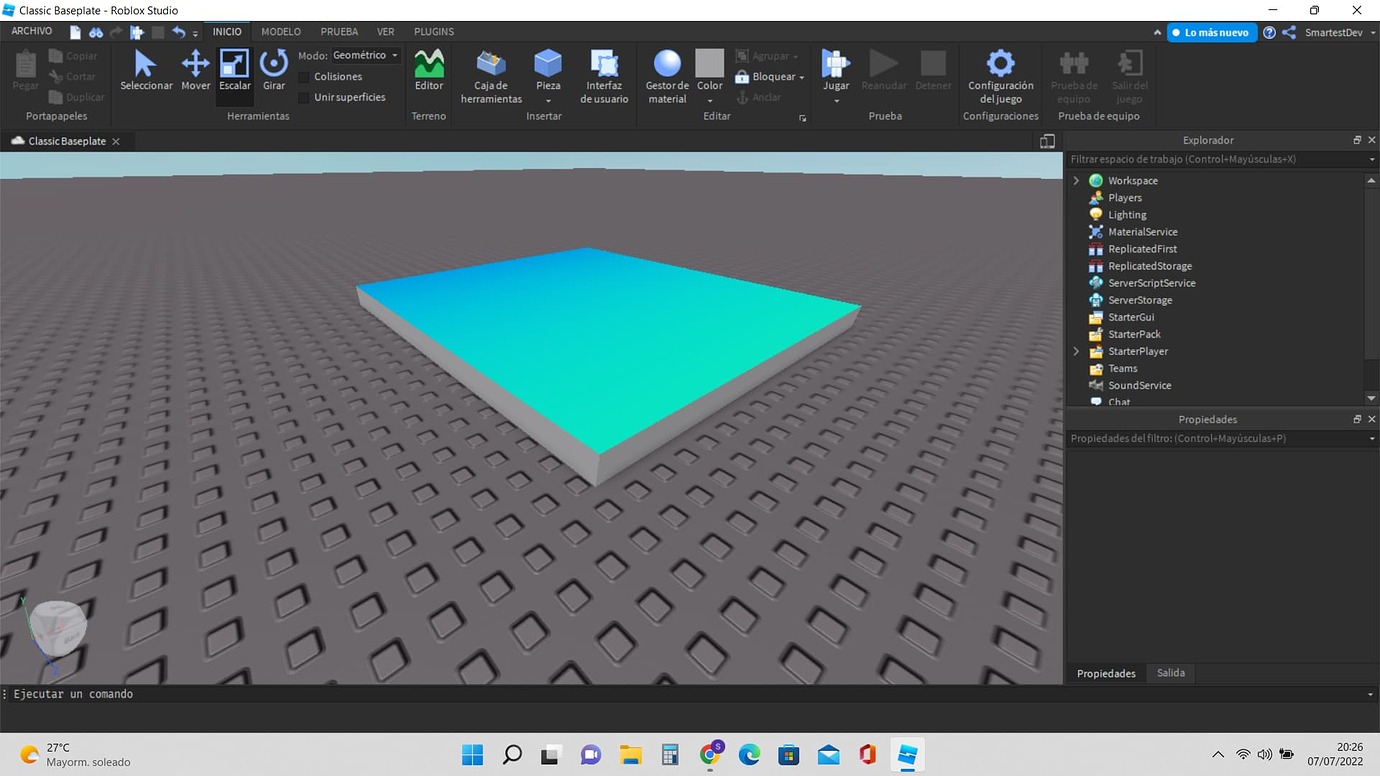Expand Workspace in the Explorador
The height and width of the screenshot is (776, 1380).
(x=1076, y=180)
